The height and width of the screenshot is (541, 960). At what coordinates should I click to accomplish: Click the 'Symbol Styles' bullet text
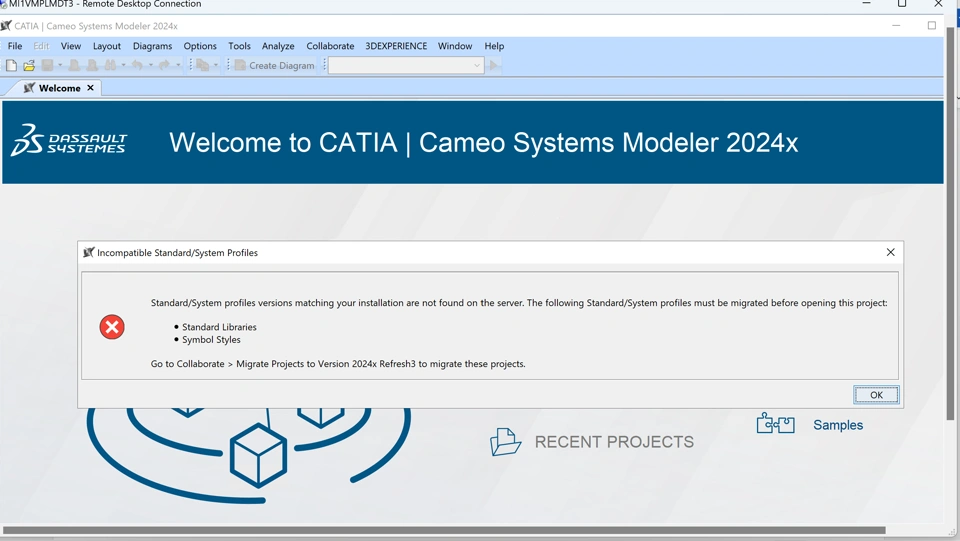tap(211, 340)
